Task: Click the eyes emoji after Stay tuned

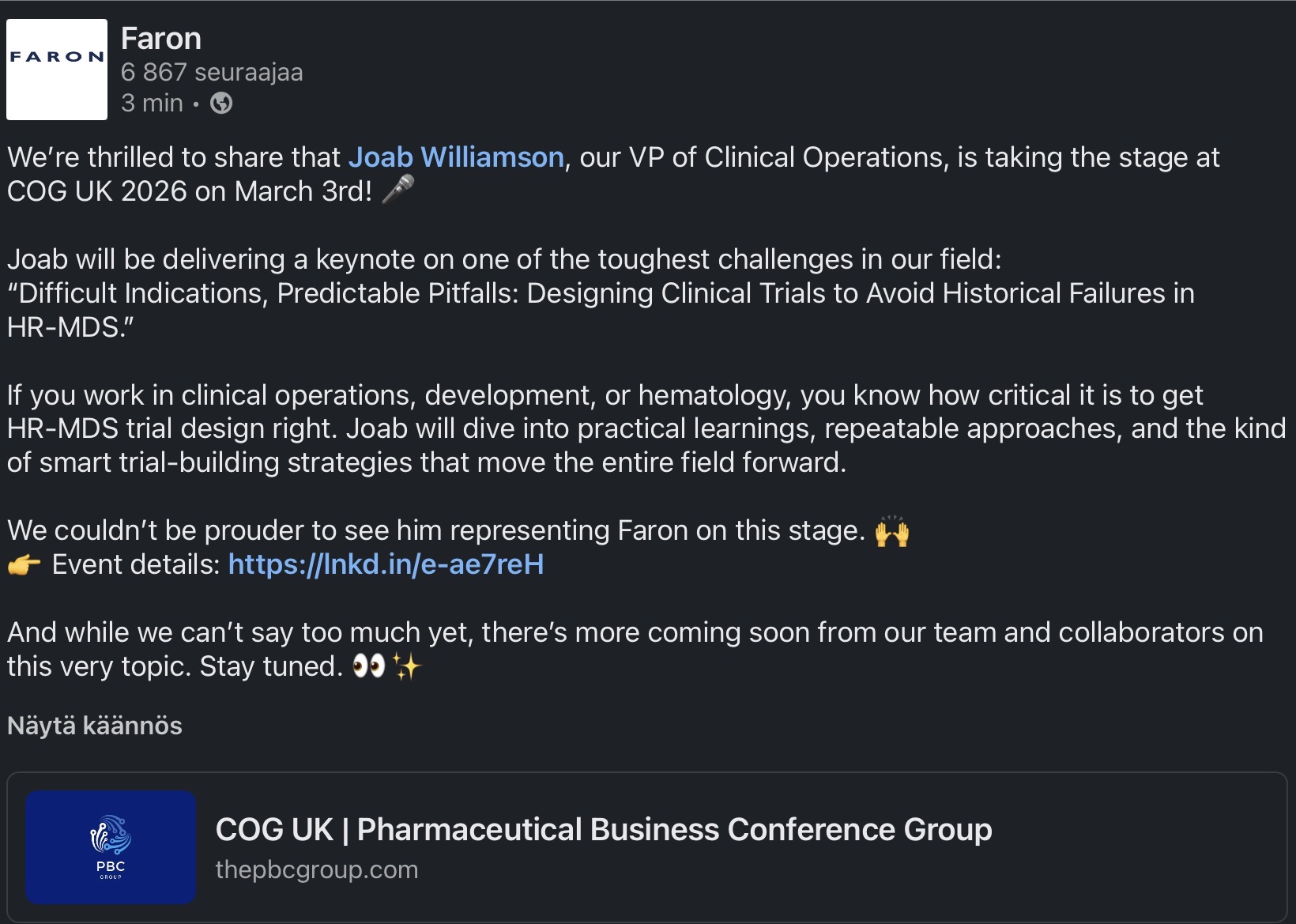Action: 368,666
